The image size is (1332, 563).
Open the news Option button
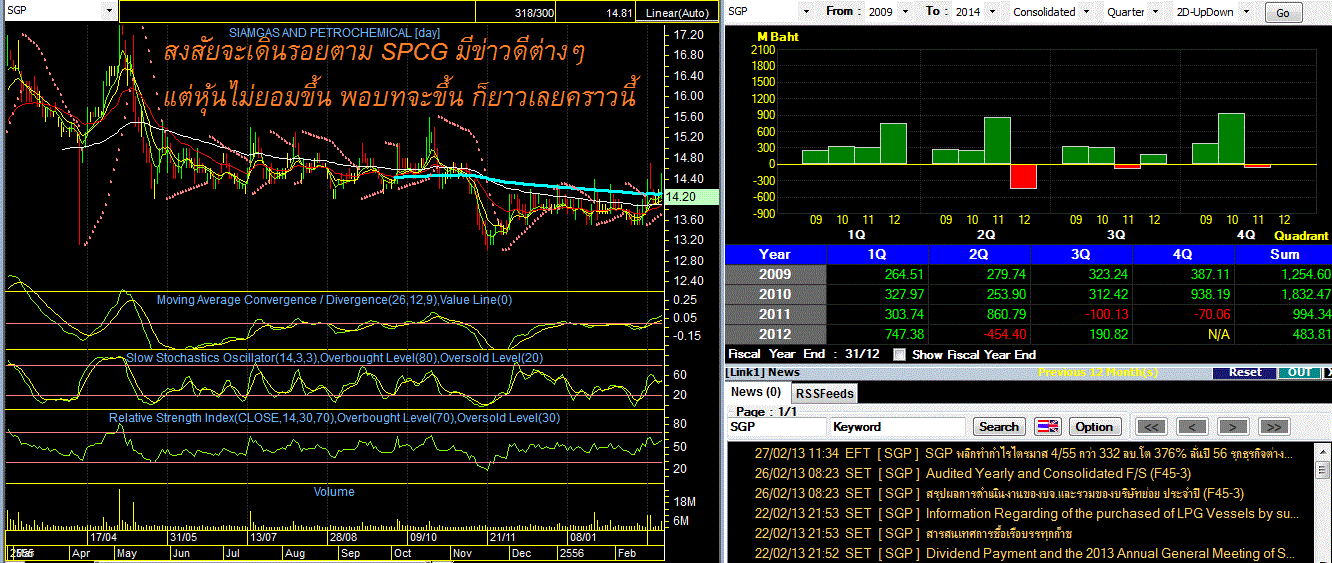click(1094, 426)
